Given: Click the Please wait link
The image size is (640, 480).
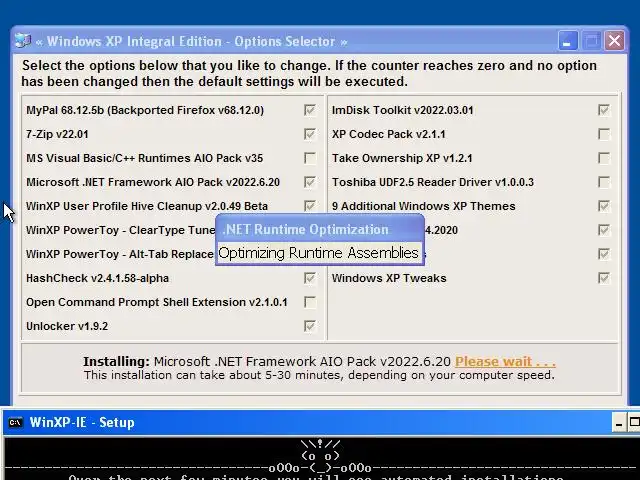Looking at the screenshot, I should (x=505, y=361).
